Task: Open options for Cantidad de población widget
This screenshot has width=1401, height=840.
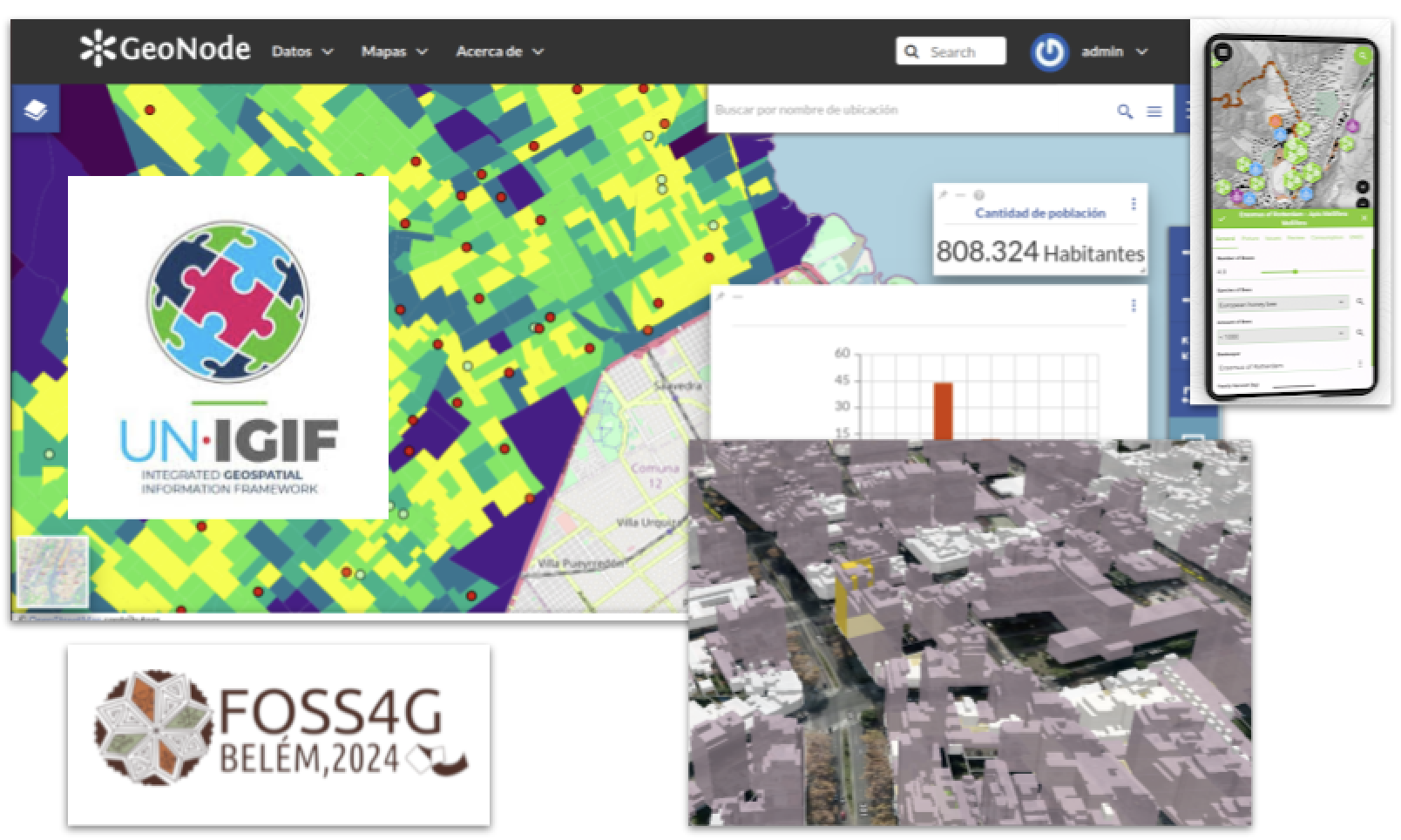Action: point(1134,204)
